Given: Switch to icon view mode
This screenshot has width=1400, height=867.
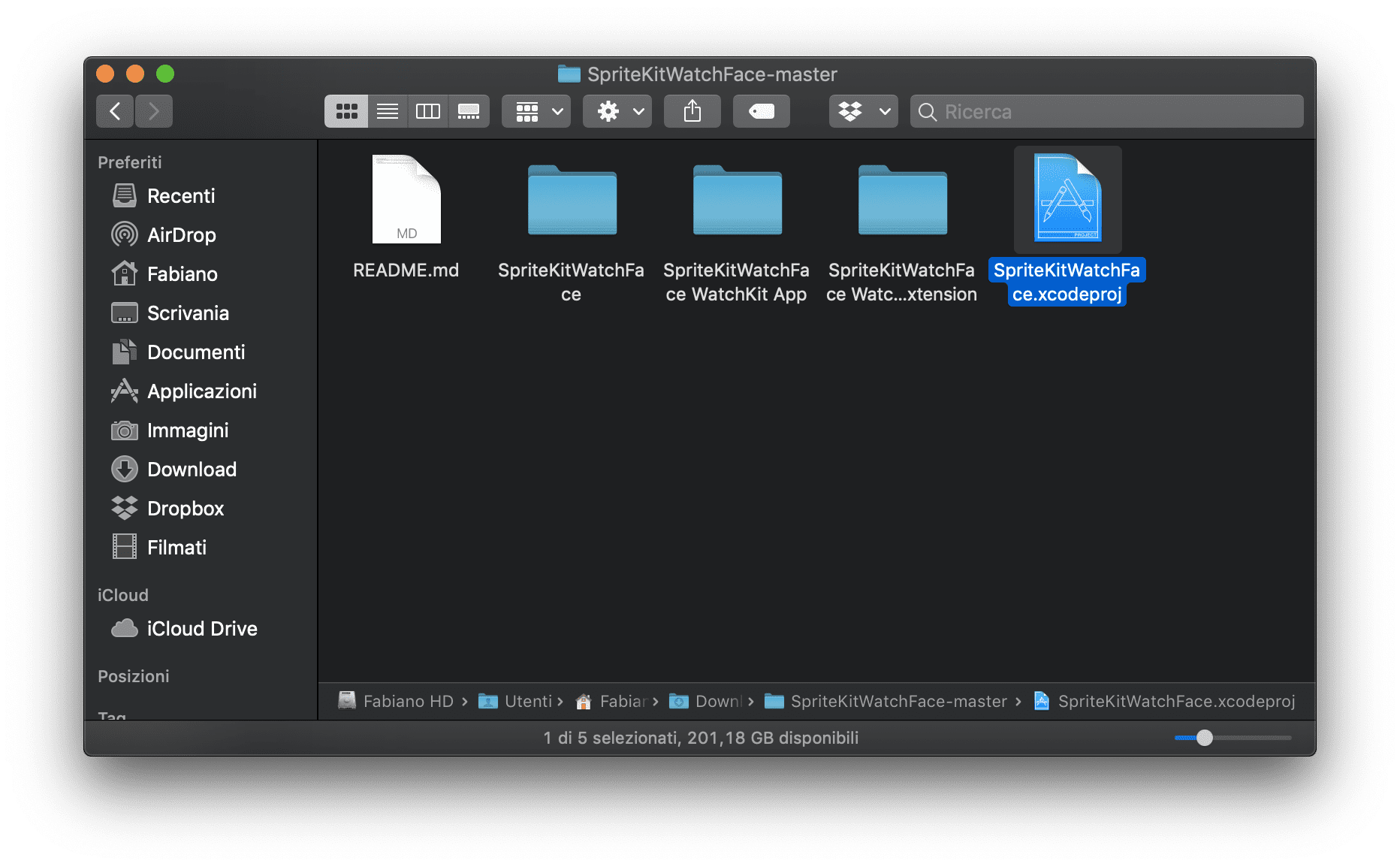Looking at the screenshot, I should coord(346,111).
